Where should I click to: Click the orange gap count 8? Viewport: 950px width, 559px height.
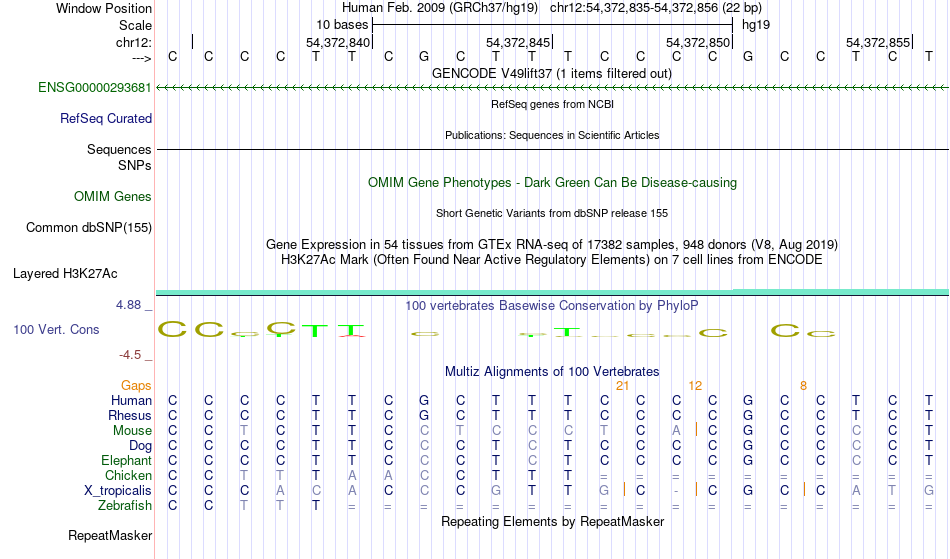pyautogui.click(x=803, y=385)
